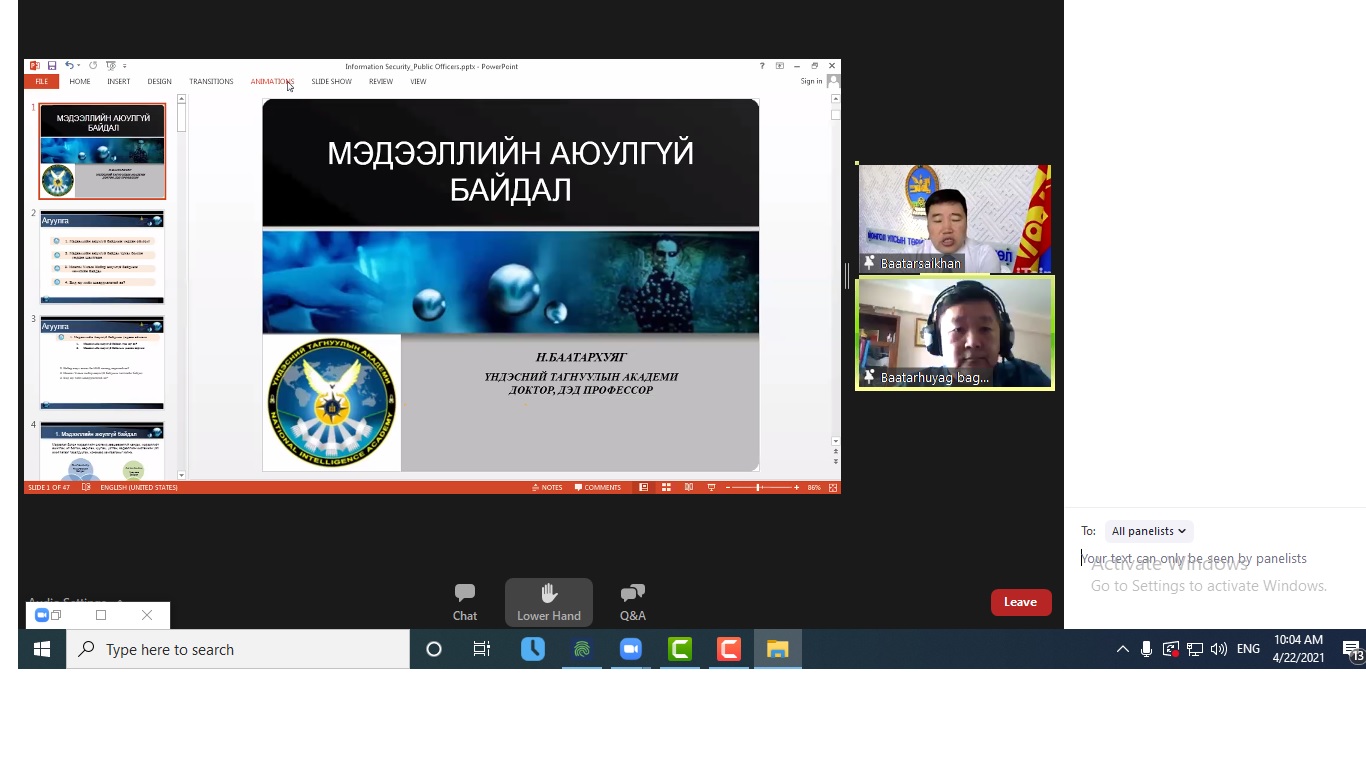Open the Animations ribbon tab
The image size is (1366, 768).
(x=271, y=82)
